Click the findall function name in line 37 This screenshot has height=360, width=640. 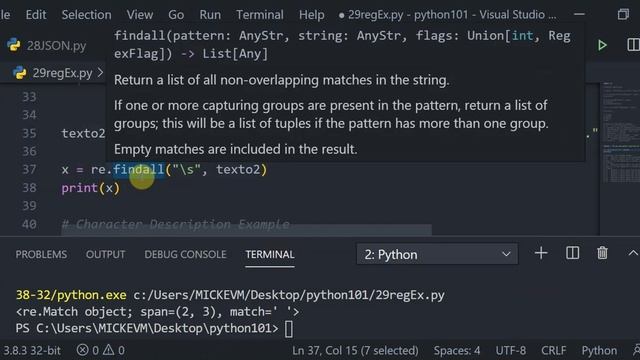coord(139,169)
